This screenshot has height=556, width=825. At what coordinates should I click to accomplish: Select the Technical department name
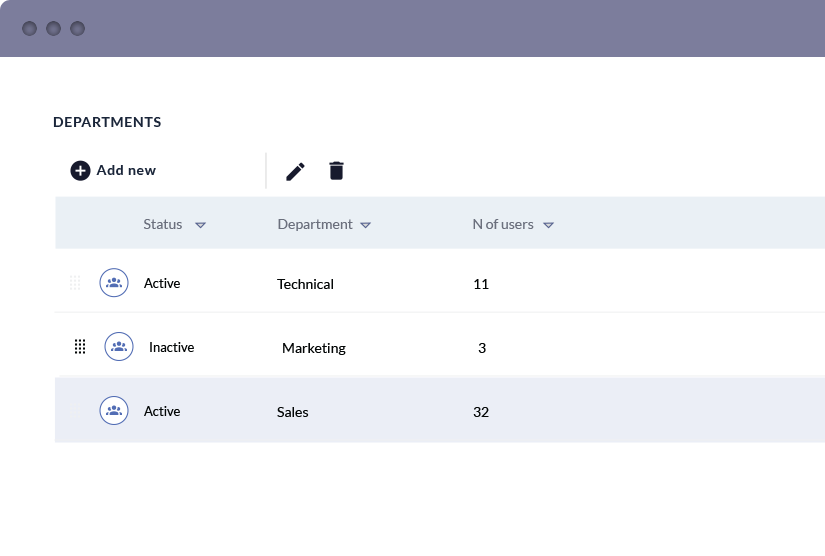(305, 284)
